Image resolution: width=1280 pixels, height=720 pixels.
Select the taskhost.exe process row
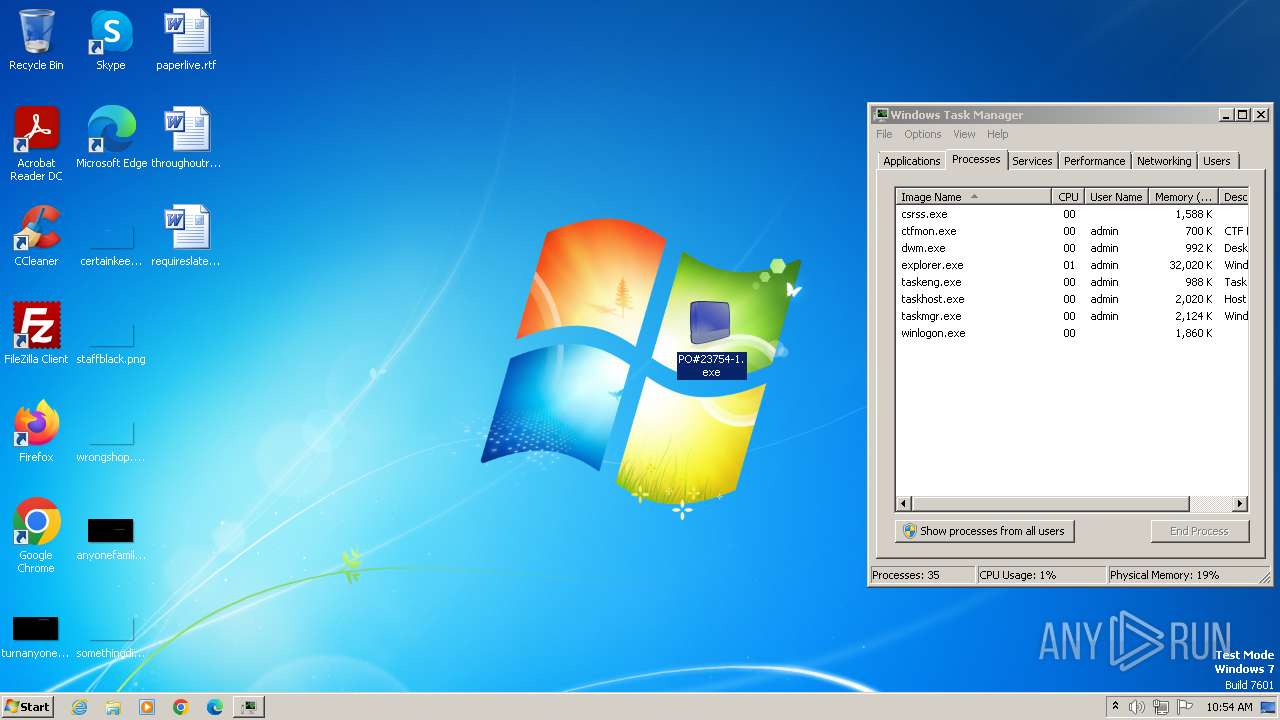(x=1072, y=299)
